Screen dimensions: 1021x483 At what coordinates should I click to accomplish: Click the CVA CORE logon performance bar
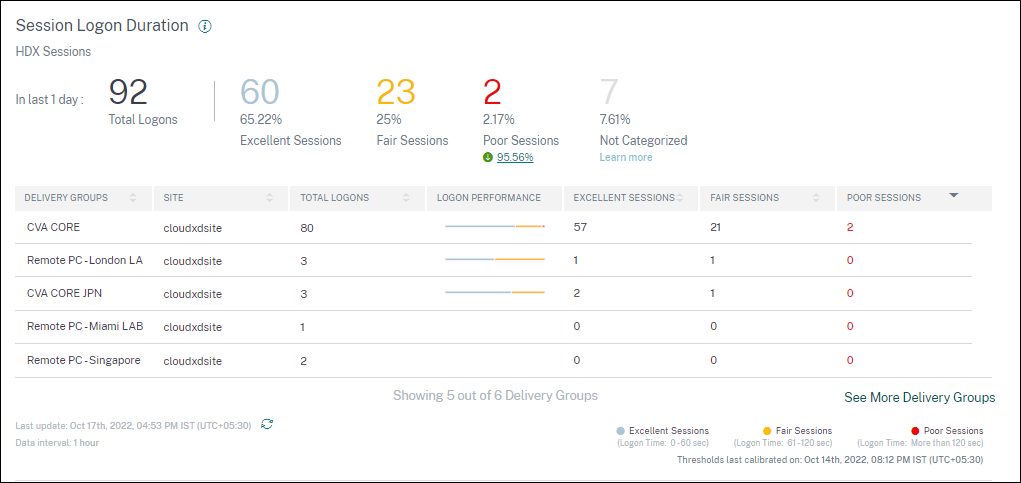tap(494, 227)
